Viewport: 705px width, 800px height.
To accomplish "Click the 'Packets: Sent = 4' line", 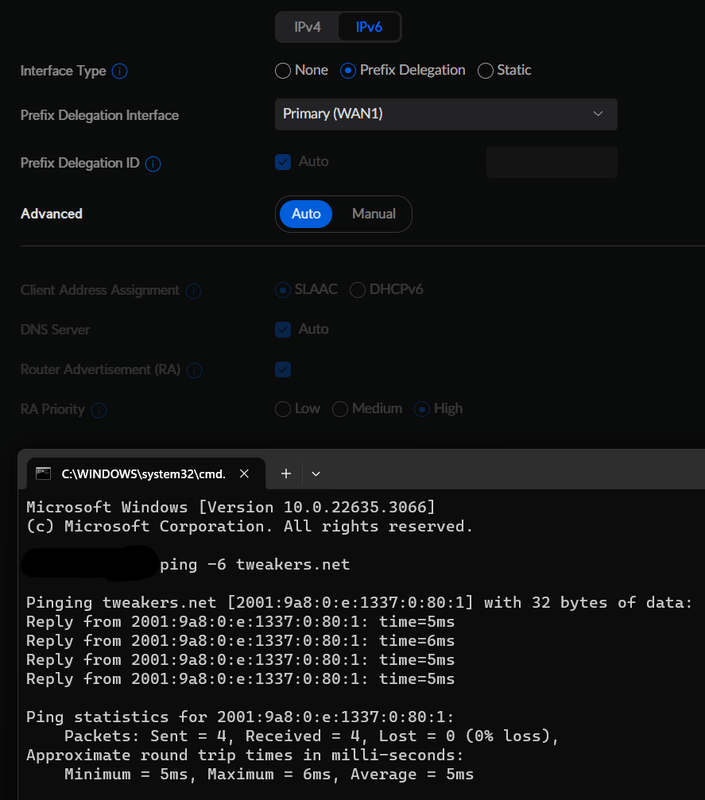I will [312, 736].
